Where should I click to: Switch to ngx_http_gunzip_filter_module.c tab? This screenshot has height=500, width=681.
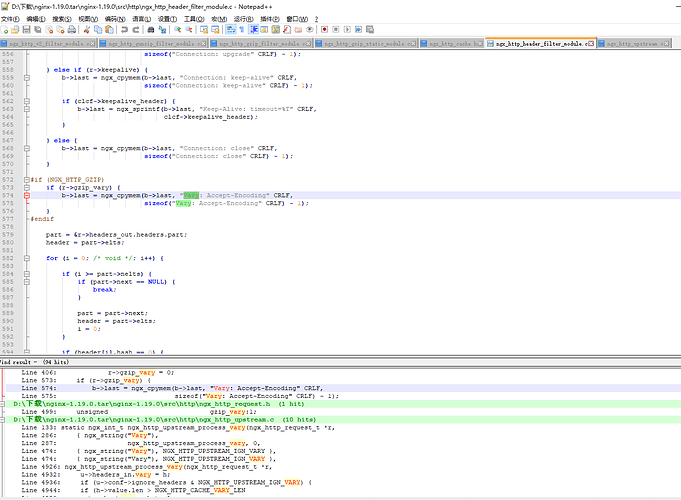click(153, 43)
